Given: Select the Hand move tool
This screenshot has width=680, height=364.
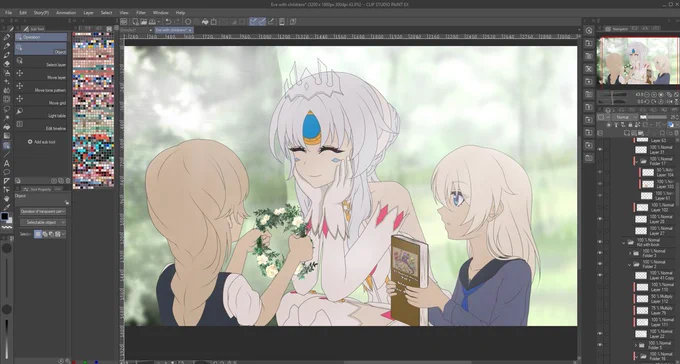Looking at the screenshot, I should [7, 199].
